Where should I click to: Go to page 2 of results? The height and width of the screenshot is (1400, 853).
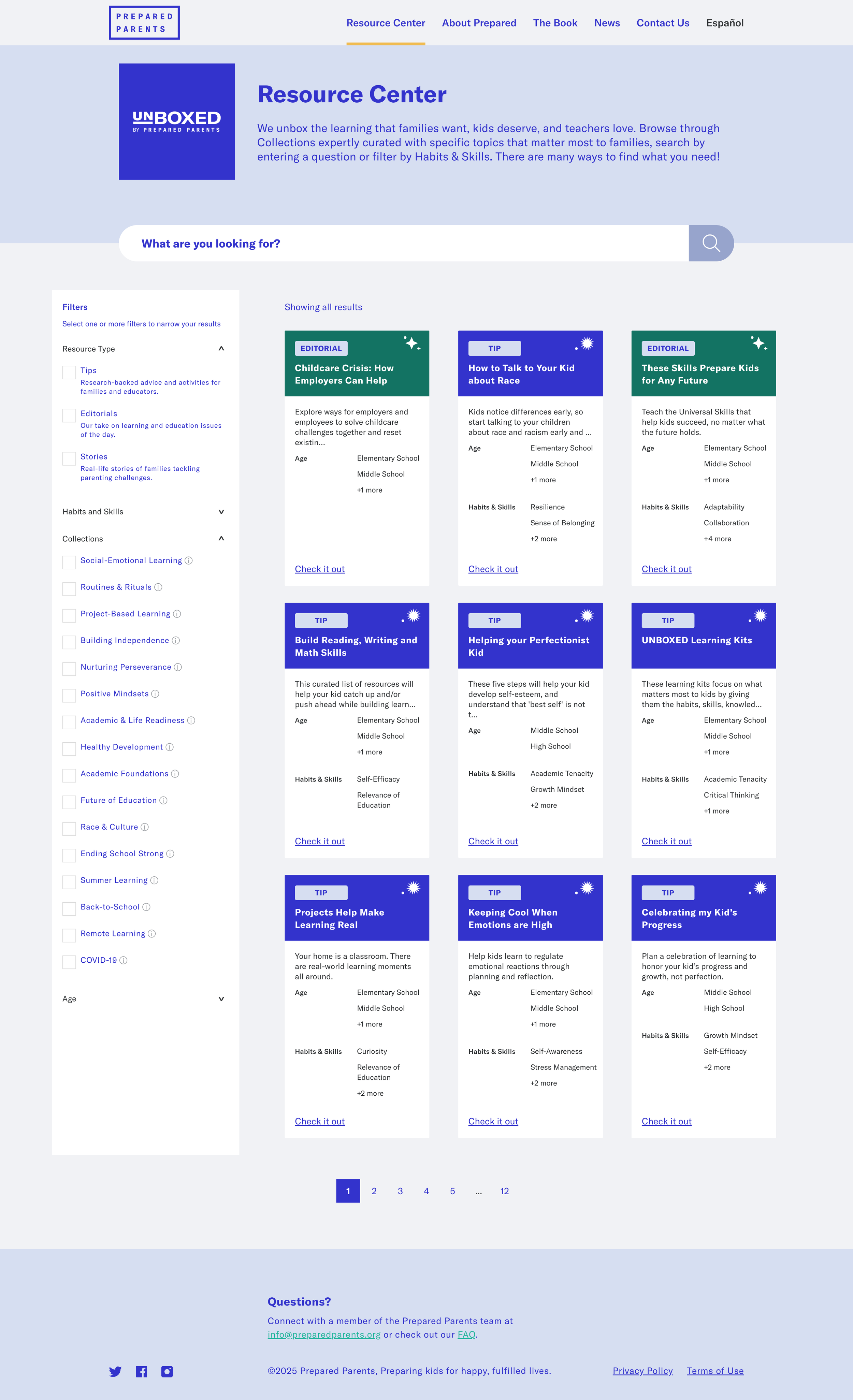tap(374, 1192)
